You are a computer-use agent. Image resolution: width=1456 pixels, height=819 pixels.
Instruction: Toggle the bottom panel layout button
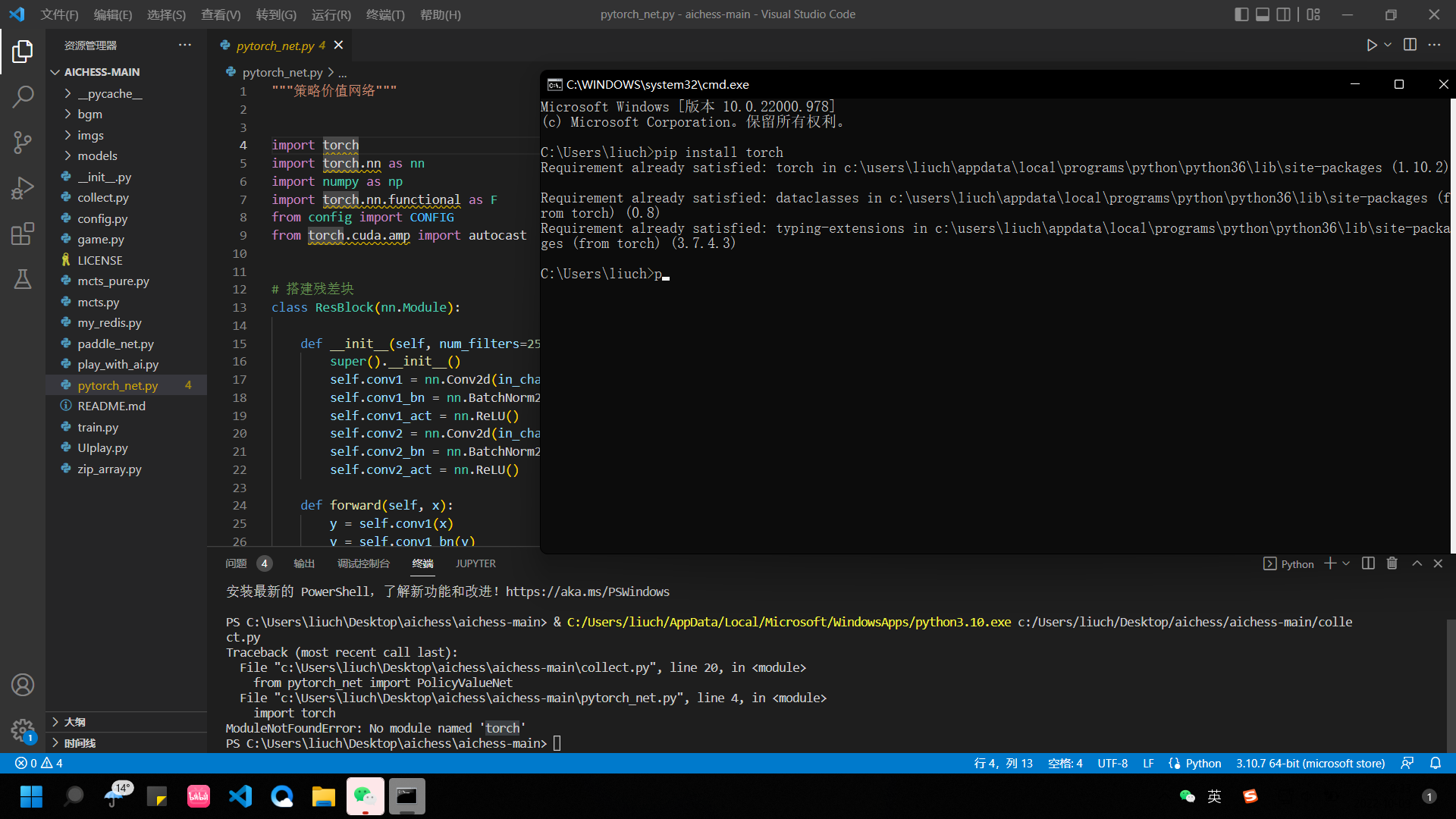(1263, 14)
